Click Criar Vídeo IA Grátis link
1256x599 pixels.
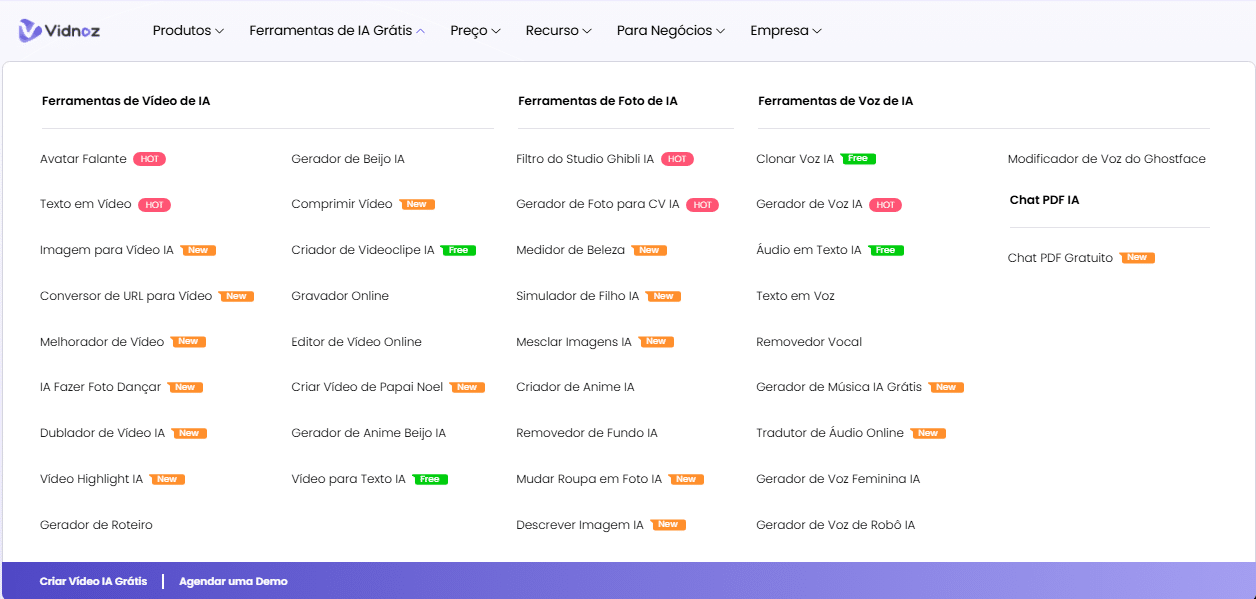(93, 581)
